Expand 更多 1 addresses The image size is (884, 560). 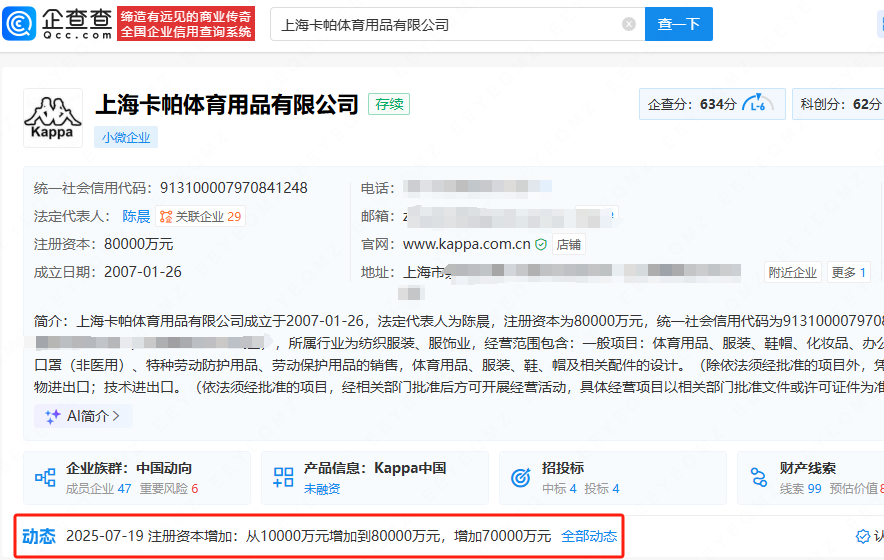pyautogui.click(x=848, y=272)
